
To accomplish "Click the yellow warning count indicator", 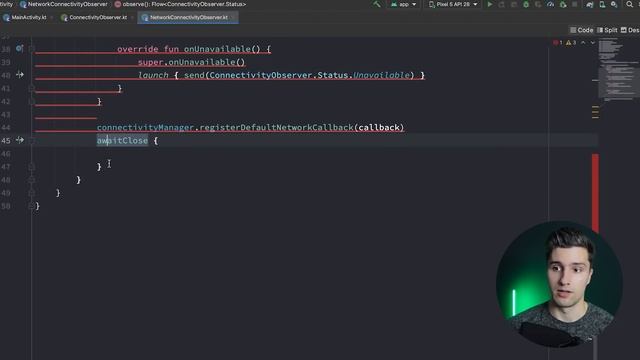I will pos(571,42).
